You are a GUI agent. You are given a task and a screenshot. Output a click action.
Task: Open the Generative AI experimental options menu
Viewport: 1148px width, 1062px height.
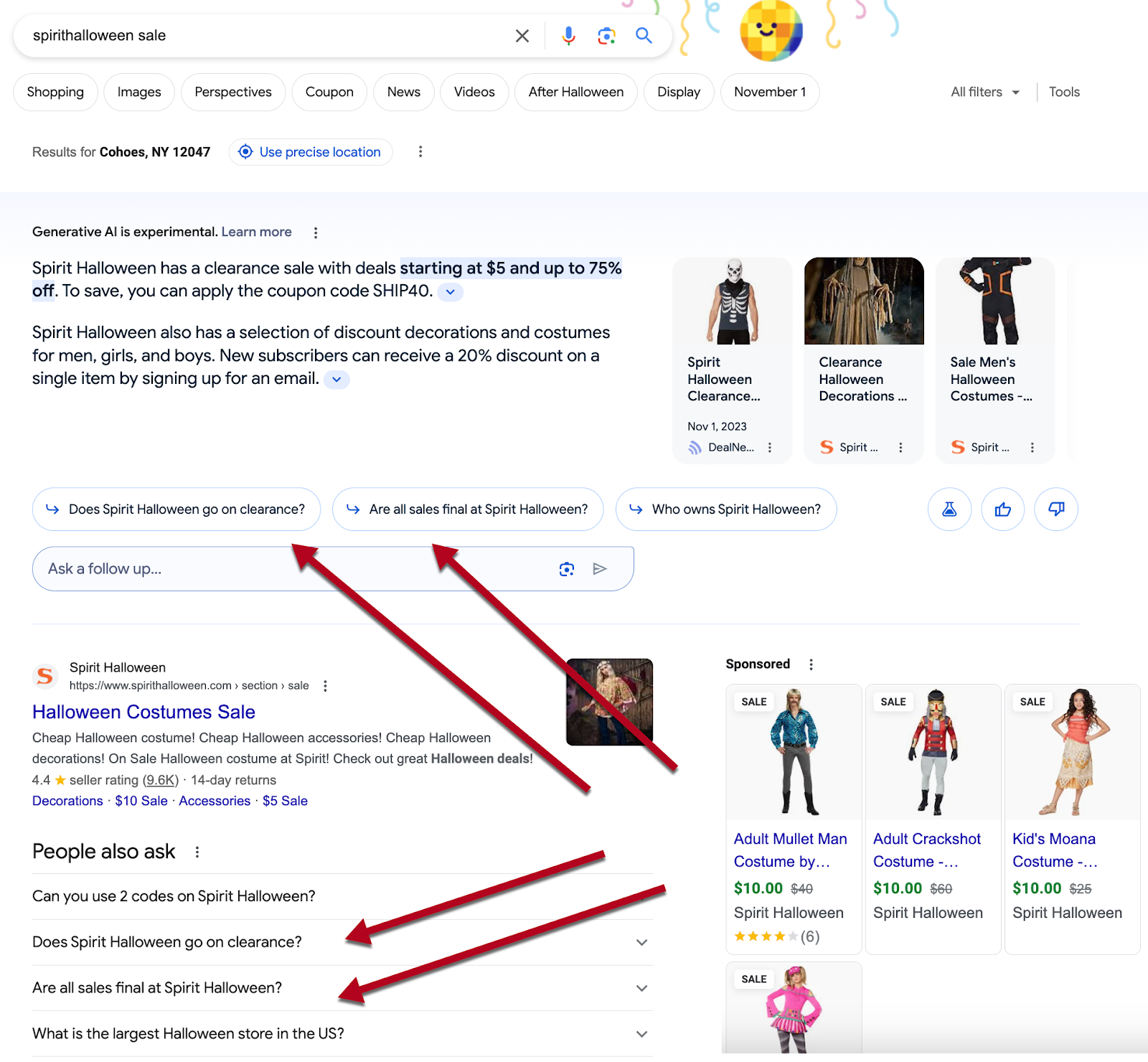pos(316,232)
